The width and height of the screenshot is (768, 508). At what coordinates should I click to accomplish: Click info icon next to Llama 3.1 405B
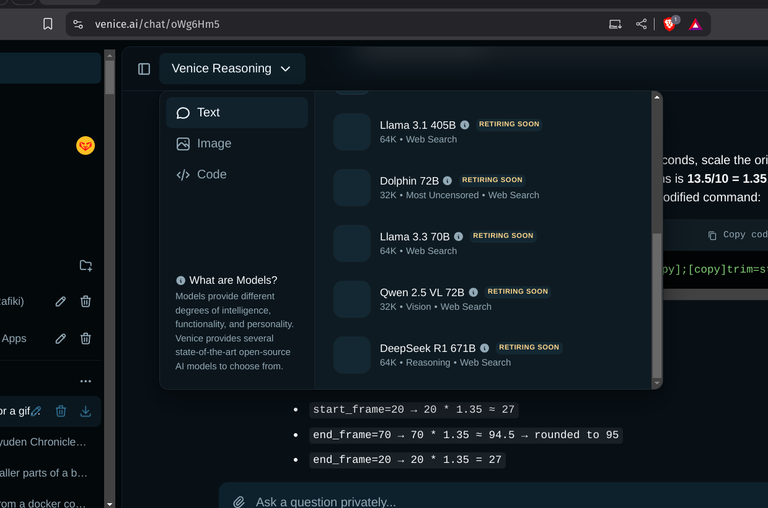coord(465,125)
